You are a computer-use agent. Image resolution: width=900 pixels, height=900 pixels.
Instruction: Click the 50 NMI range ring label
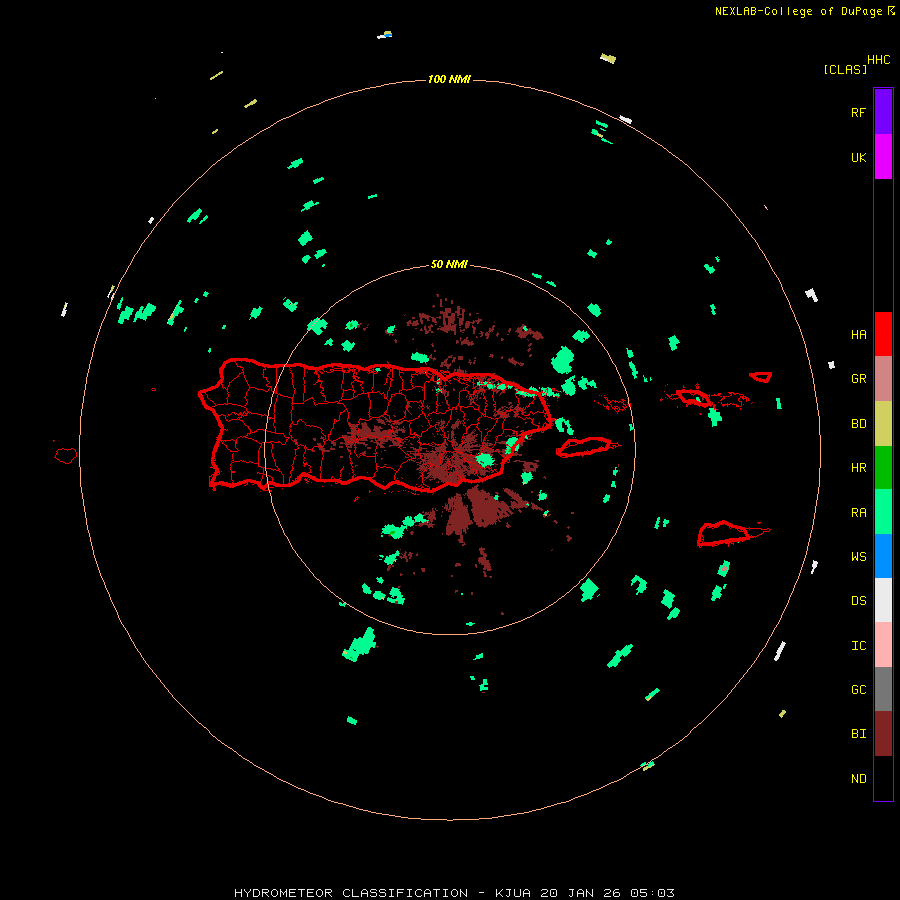pos(449,264)
